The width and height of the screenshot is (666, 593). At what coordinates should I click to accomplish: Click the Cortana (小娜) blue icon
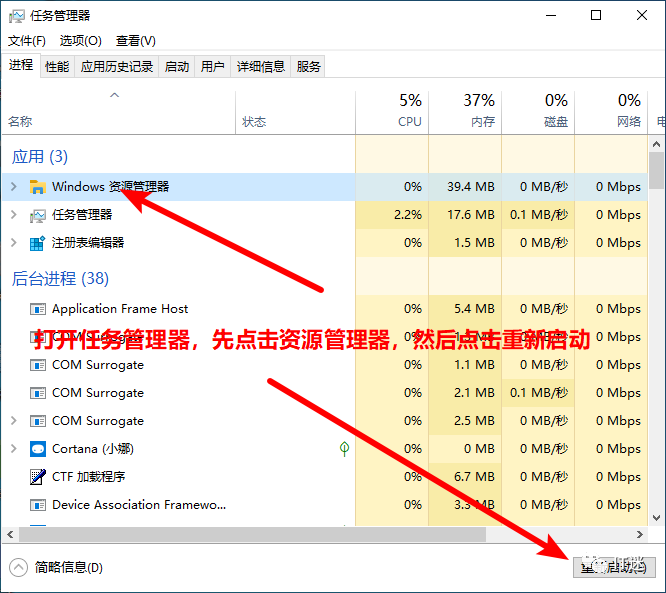38,449
